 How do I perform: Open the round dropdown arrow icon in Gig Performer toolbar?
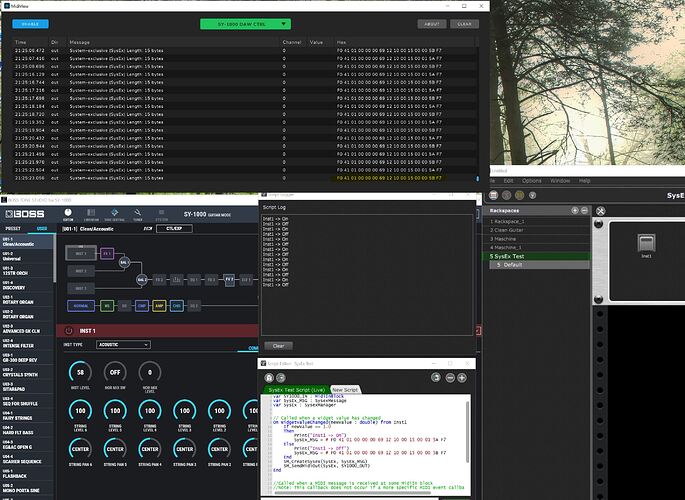[x=532, y=195]
